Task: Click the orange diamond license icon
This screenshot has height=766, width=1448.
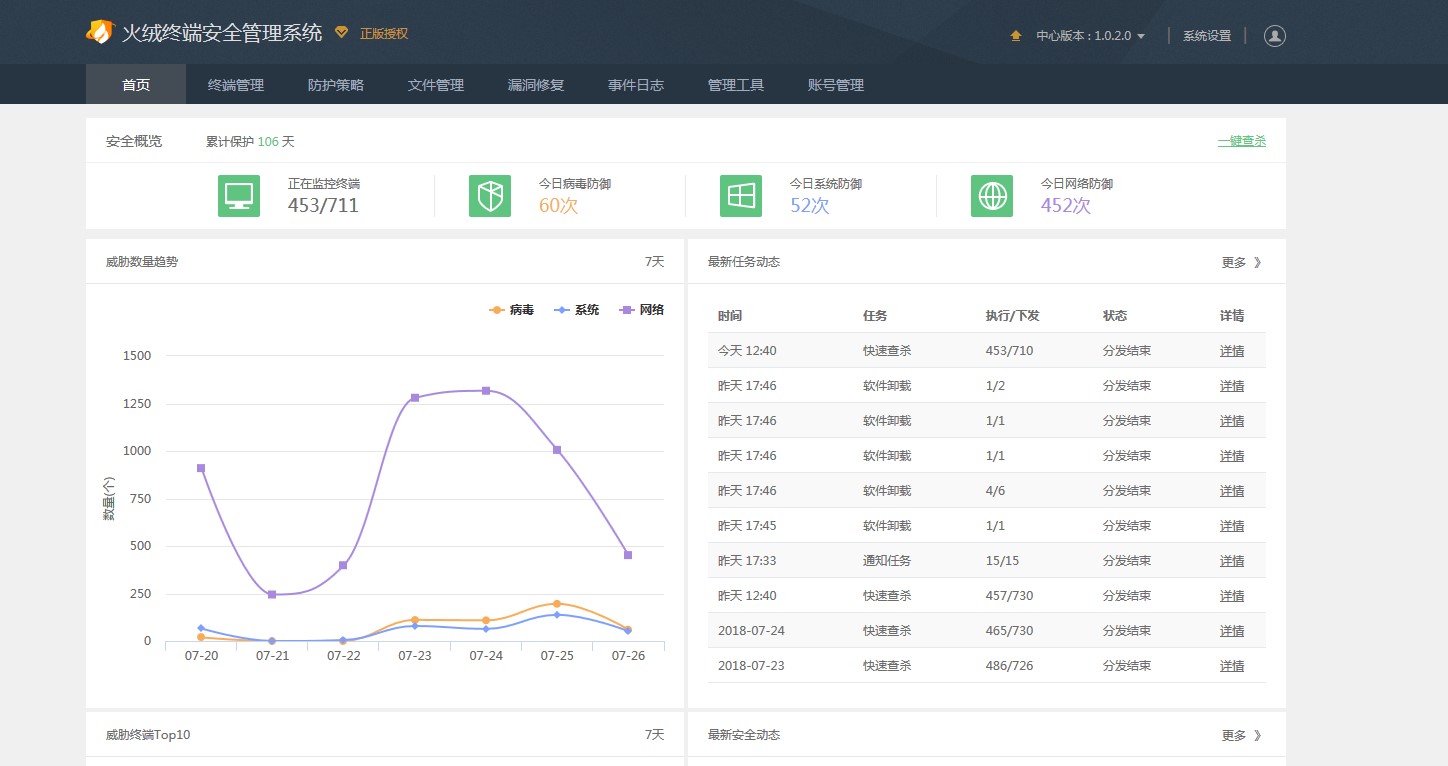Action: (x=342, y=33)
